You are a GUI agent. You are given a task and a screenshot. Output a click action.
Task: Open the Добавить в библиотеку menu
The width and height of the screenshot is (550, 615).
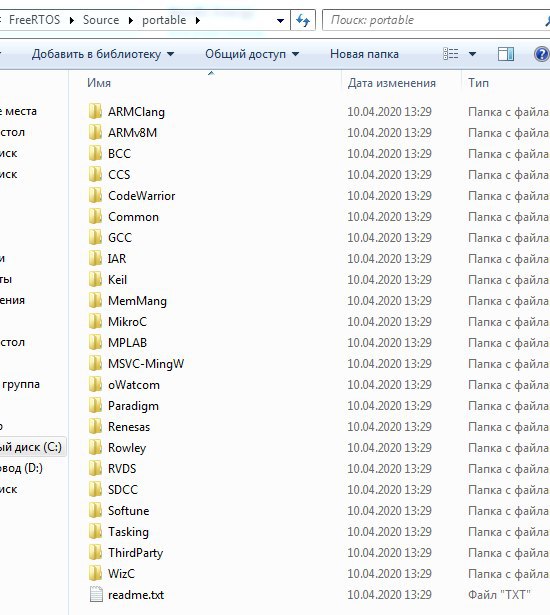103,54
